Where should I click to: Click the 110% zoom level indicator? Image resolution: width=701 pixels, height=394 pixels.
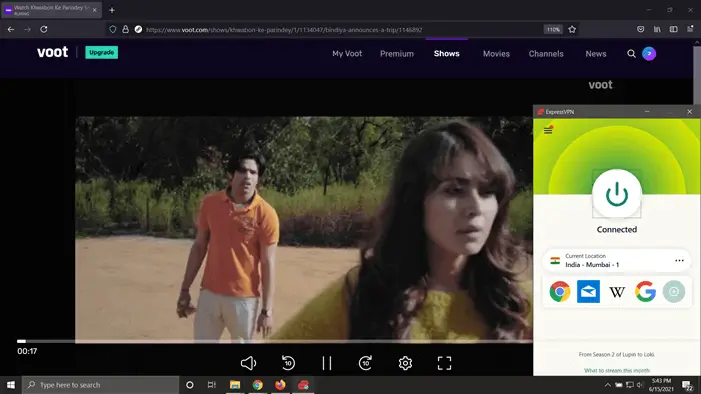(553, 30)
